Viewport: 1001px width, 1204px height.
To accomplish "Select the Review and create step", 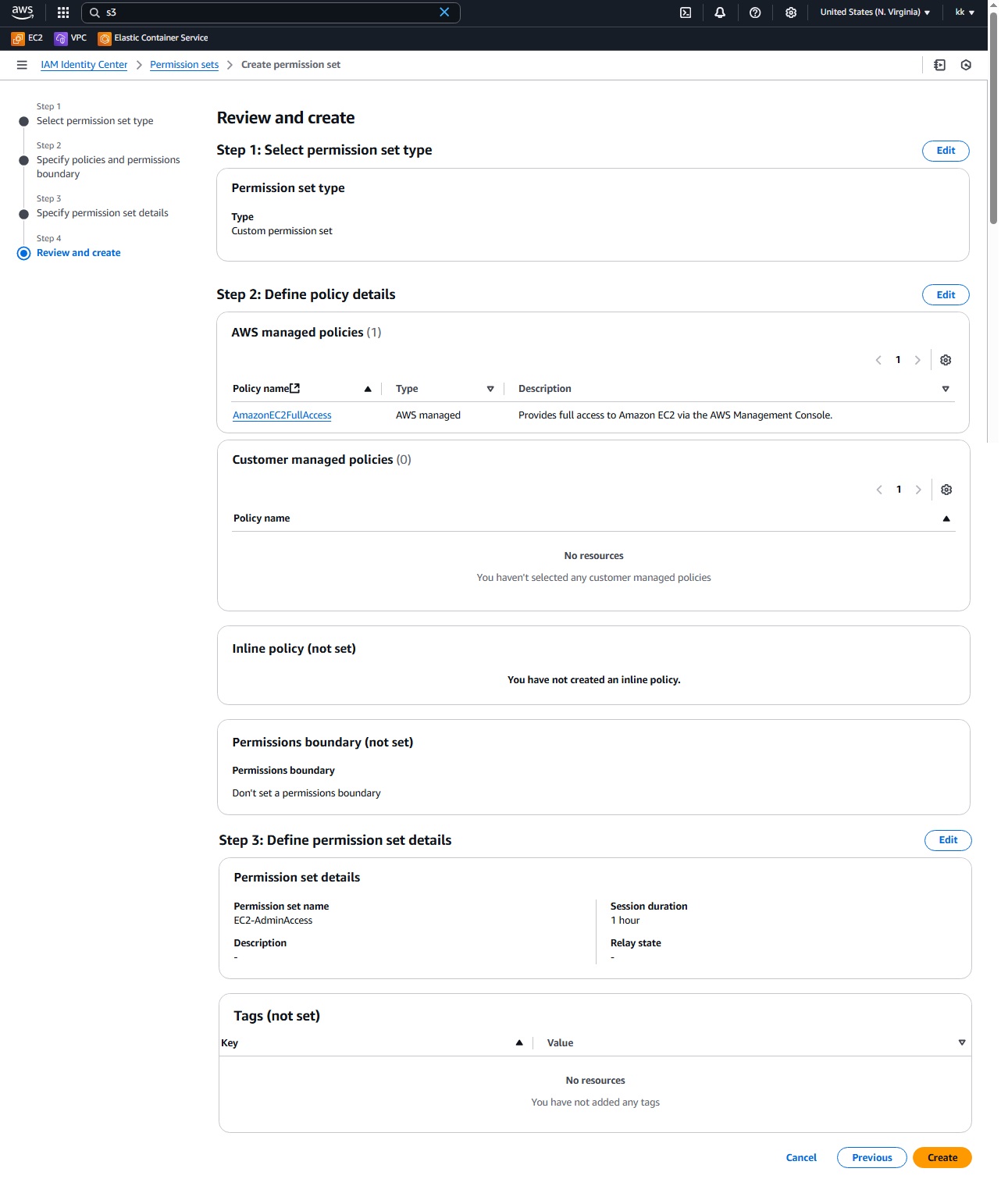I will point(78,253).
